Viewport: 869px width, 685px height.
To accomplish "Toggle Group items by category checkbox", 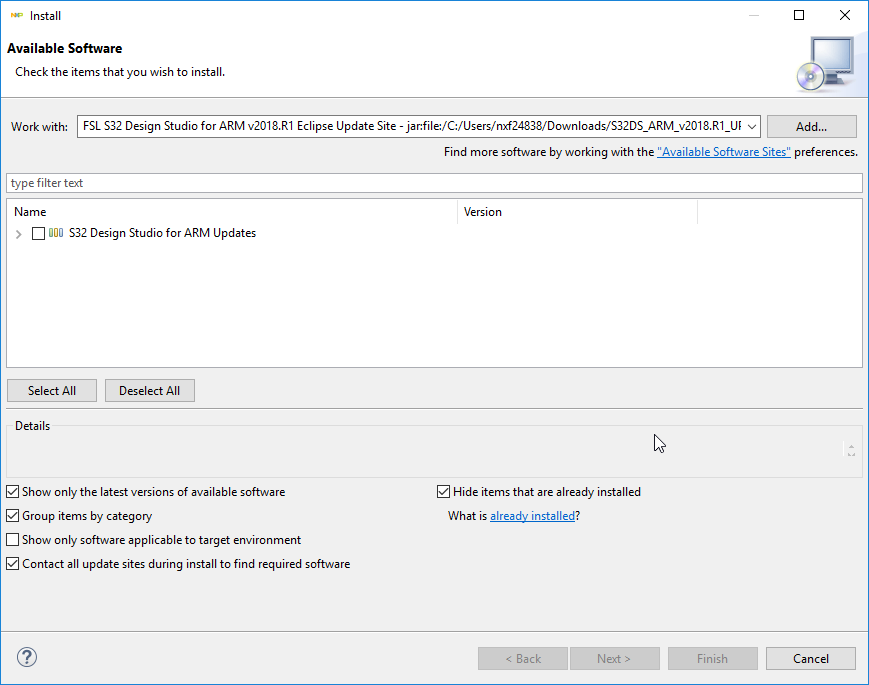I will click(12, 515).
